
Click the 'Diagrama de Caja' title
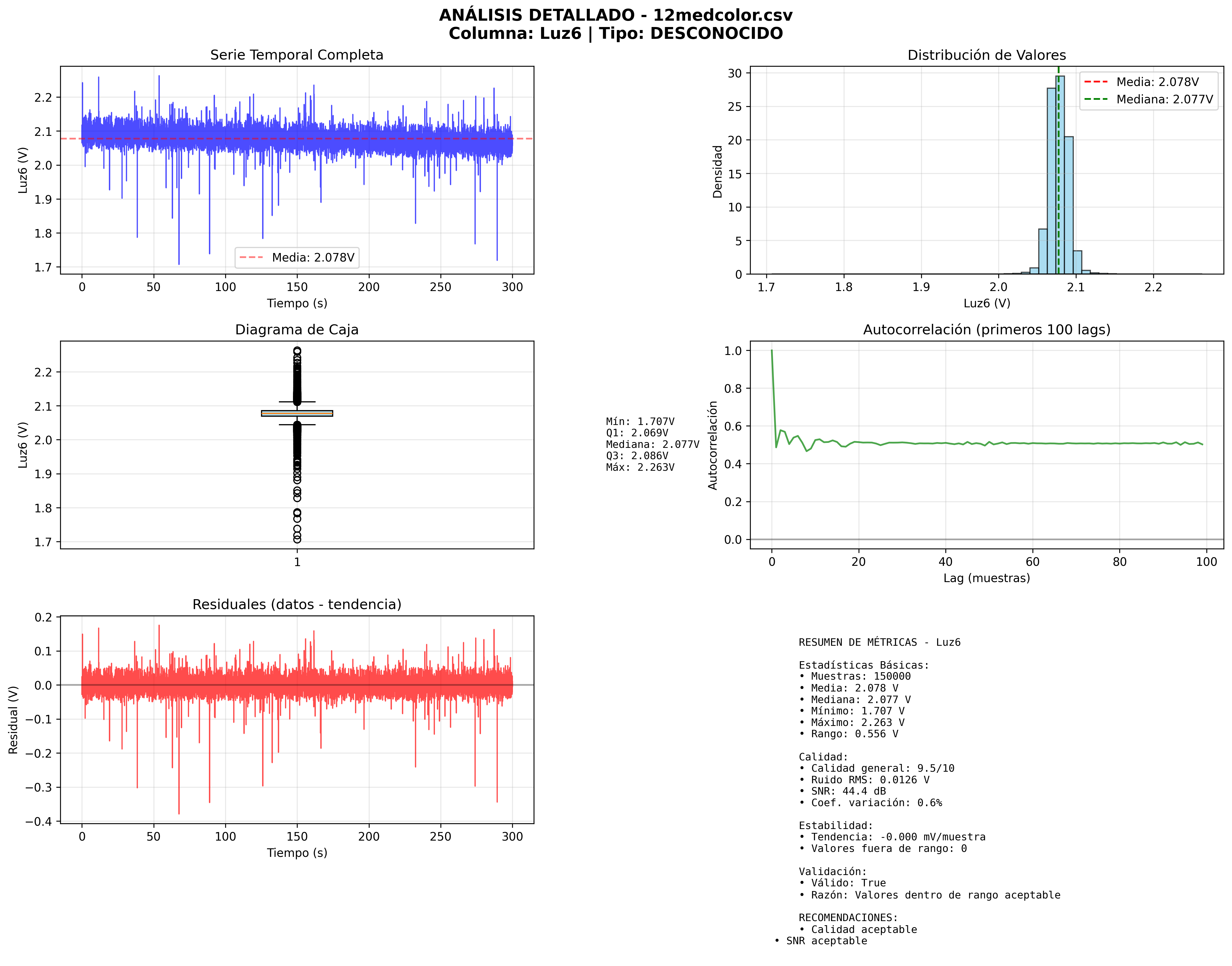coord(296,330)
